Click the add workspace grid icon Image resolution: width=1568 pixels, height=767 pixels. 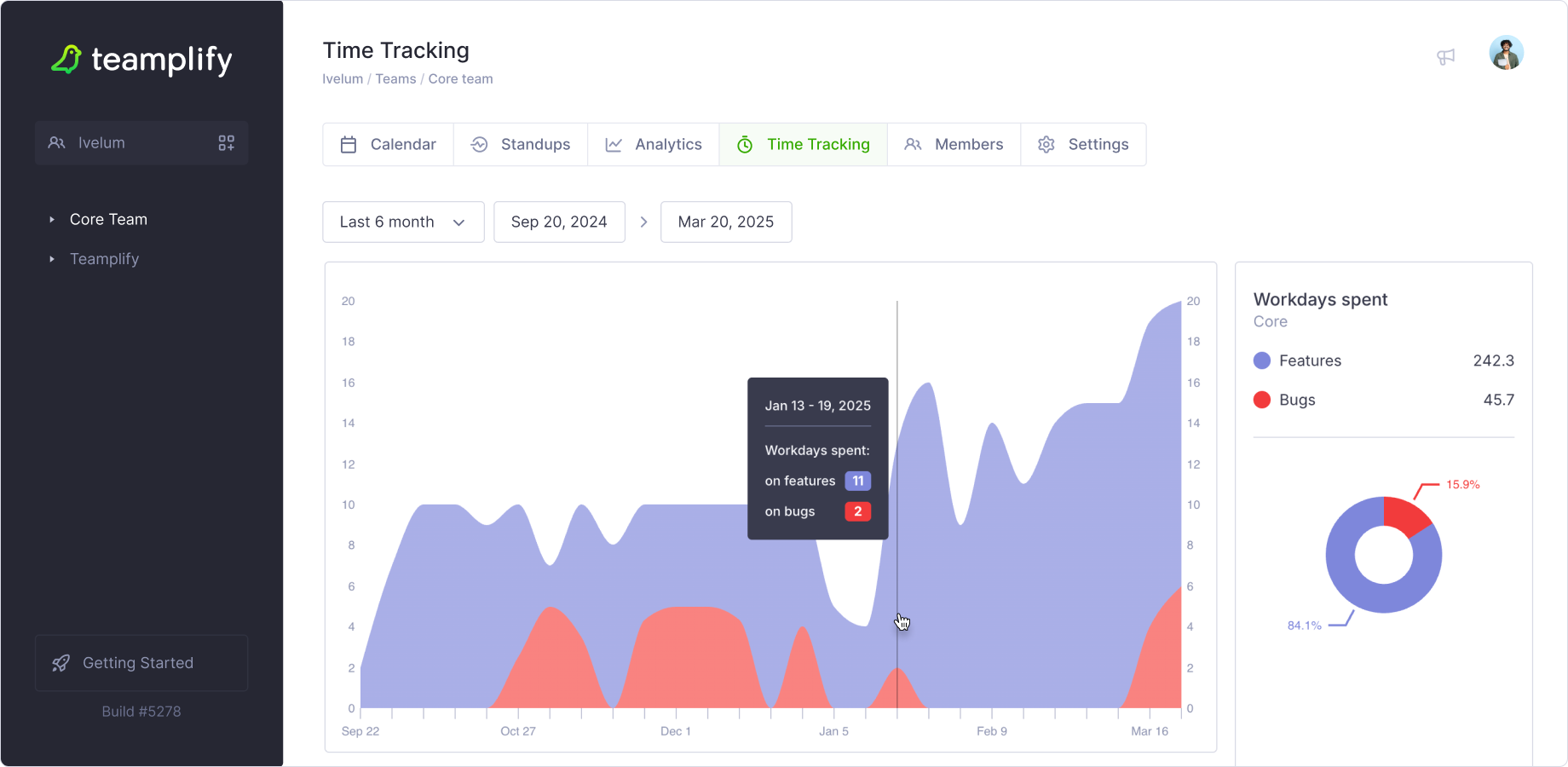click(x=226, y=143)
